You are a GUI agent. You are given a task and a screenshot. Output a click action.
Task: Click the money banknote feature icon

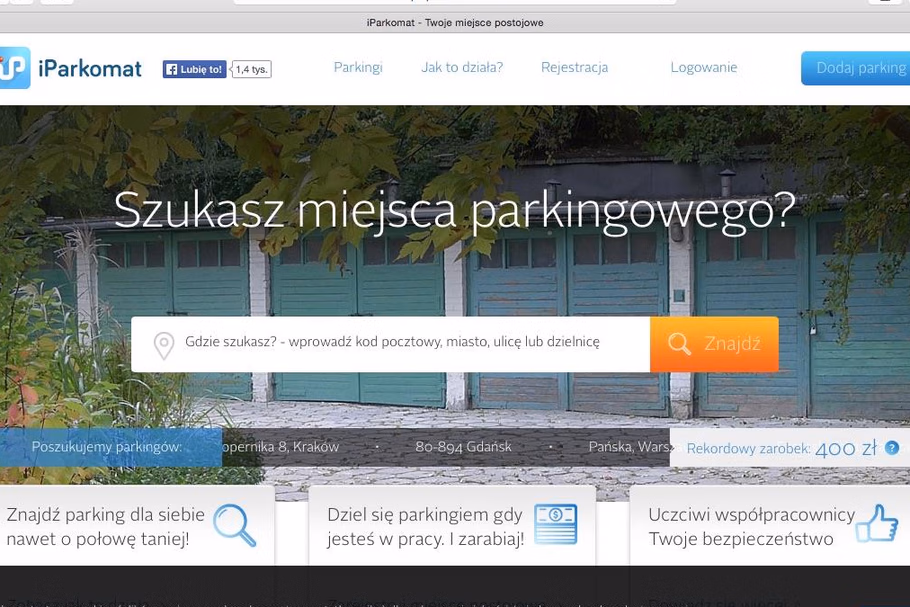[x=555, y=526]
